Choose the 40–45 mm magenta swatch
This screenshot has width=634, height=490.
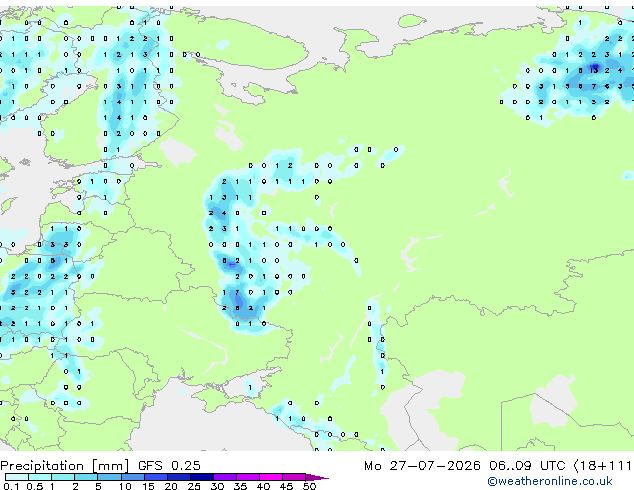[x=271, y=477]
